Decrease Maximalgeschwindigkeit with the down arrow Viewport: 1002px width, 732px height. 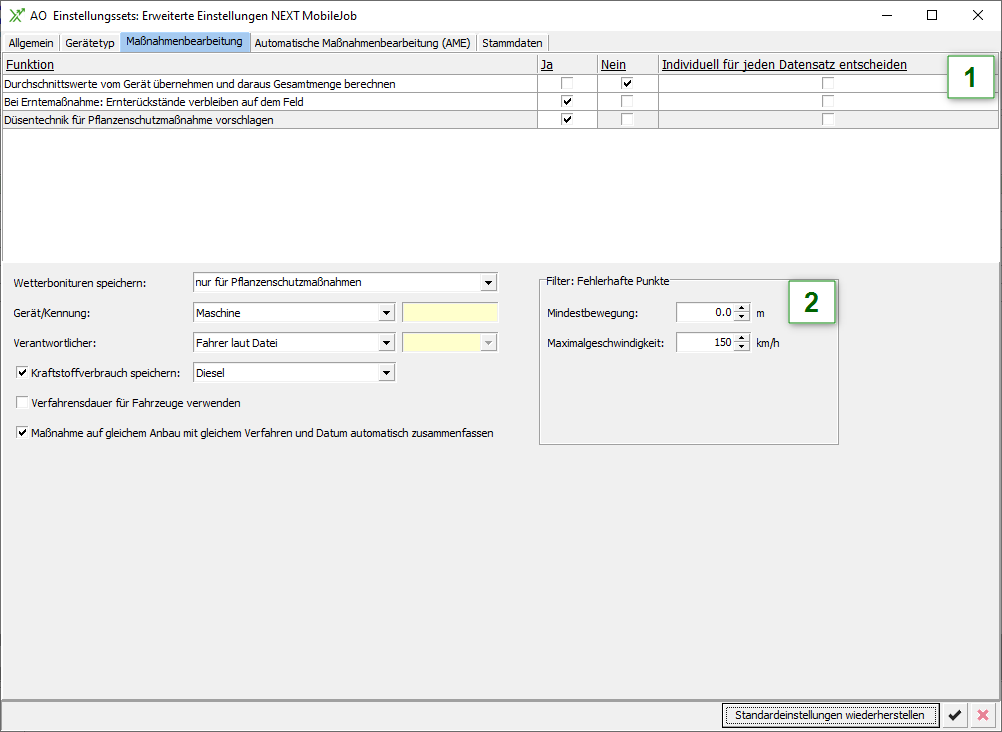742,347
